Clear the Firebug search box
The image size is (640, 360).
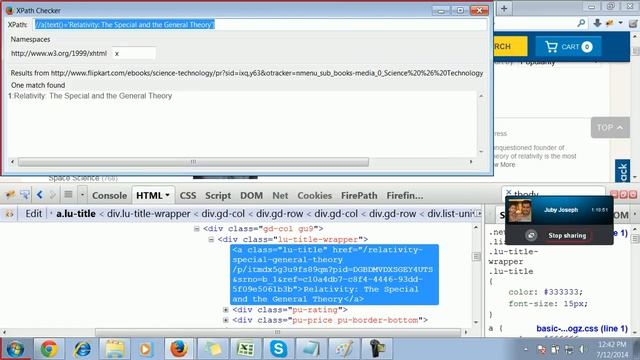[x=509, y=191]
